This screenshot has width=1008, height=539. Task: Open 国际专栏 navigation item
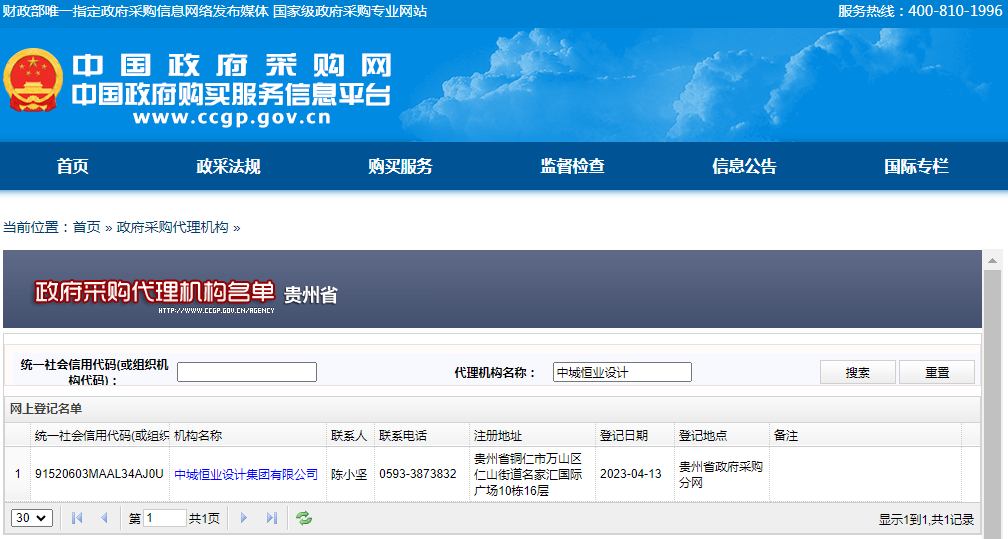[x=916, y=166]
